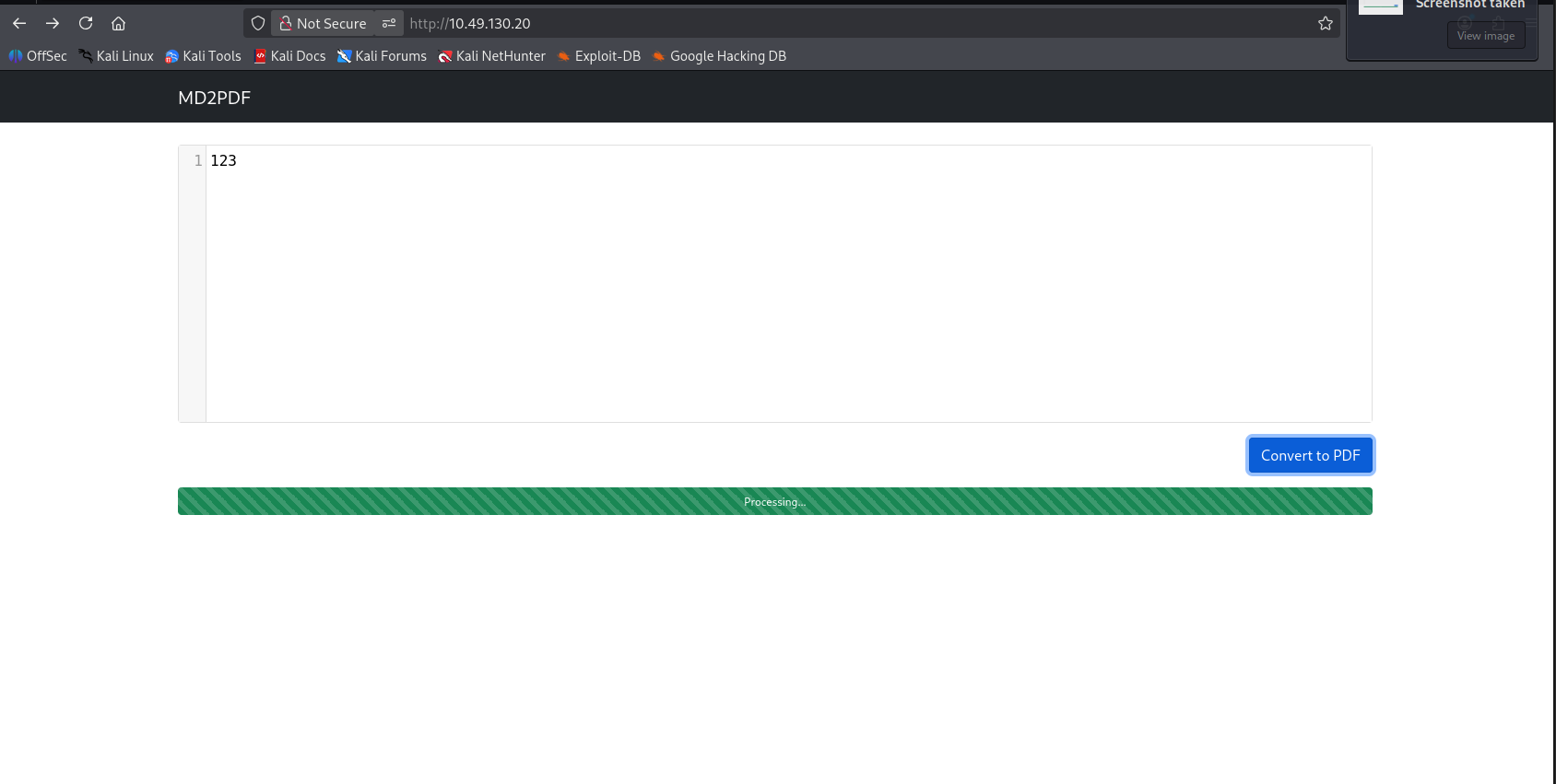This screenshot has height=784, width=1556.
Task: Open the Kali Docs bookmark
Action: coord(289,56)
